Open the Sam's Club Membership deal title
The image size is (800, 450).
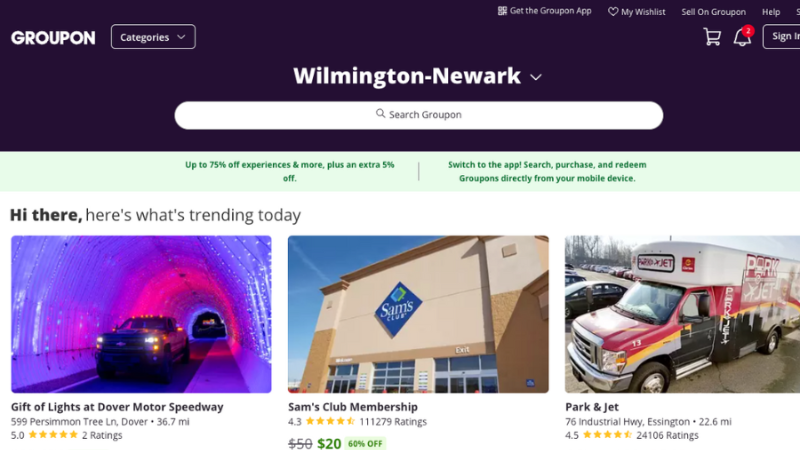353,407
